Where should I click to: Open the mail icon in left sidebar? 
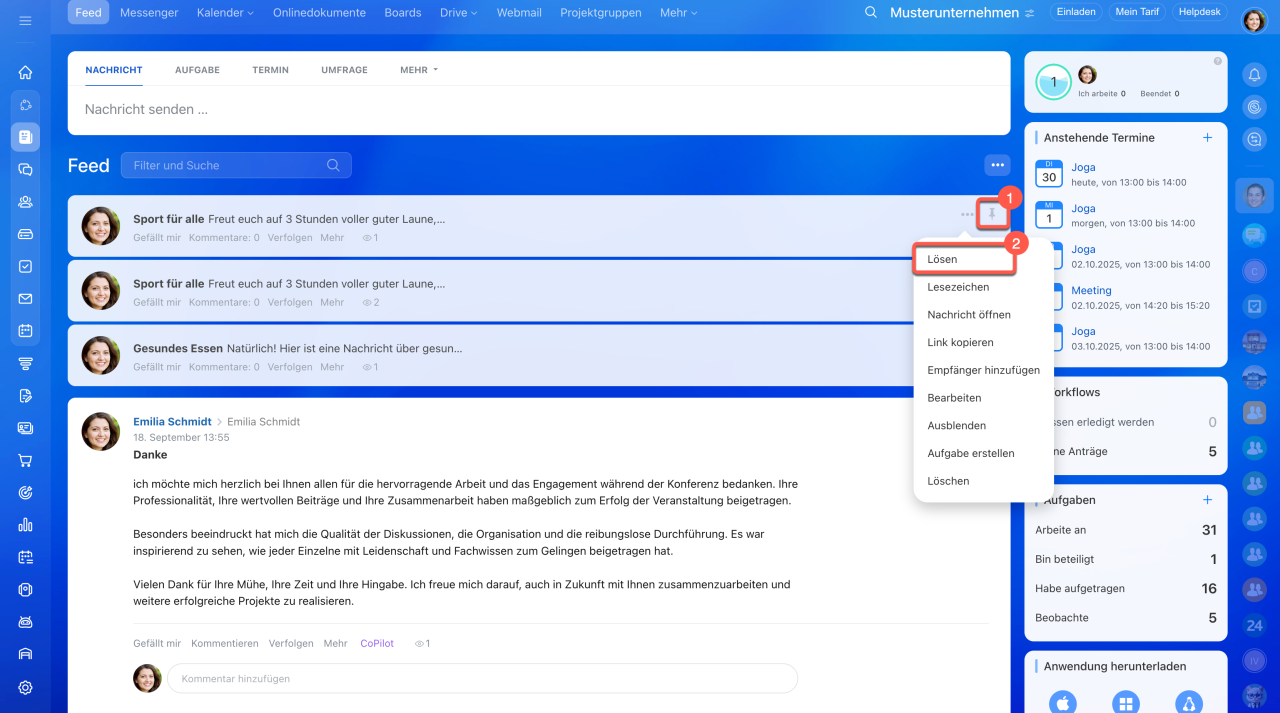tap(25, 299)
